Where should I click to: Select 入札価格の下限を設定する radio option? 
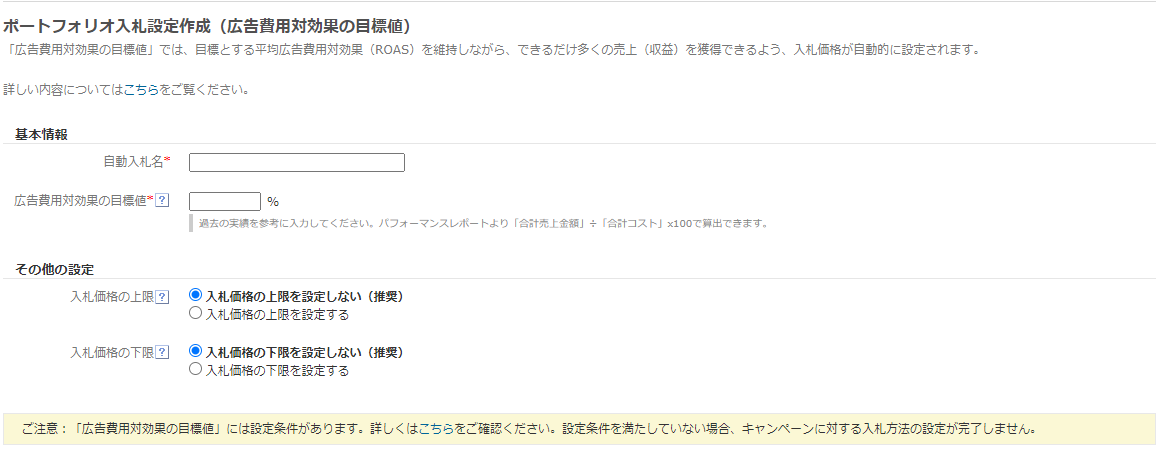(x=195, y=368)
